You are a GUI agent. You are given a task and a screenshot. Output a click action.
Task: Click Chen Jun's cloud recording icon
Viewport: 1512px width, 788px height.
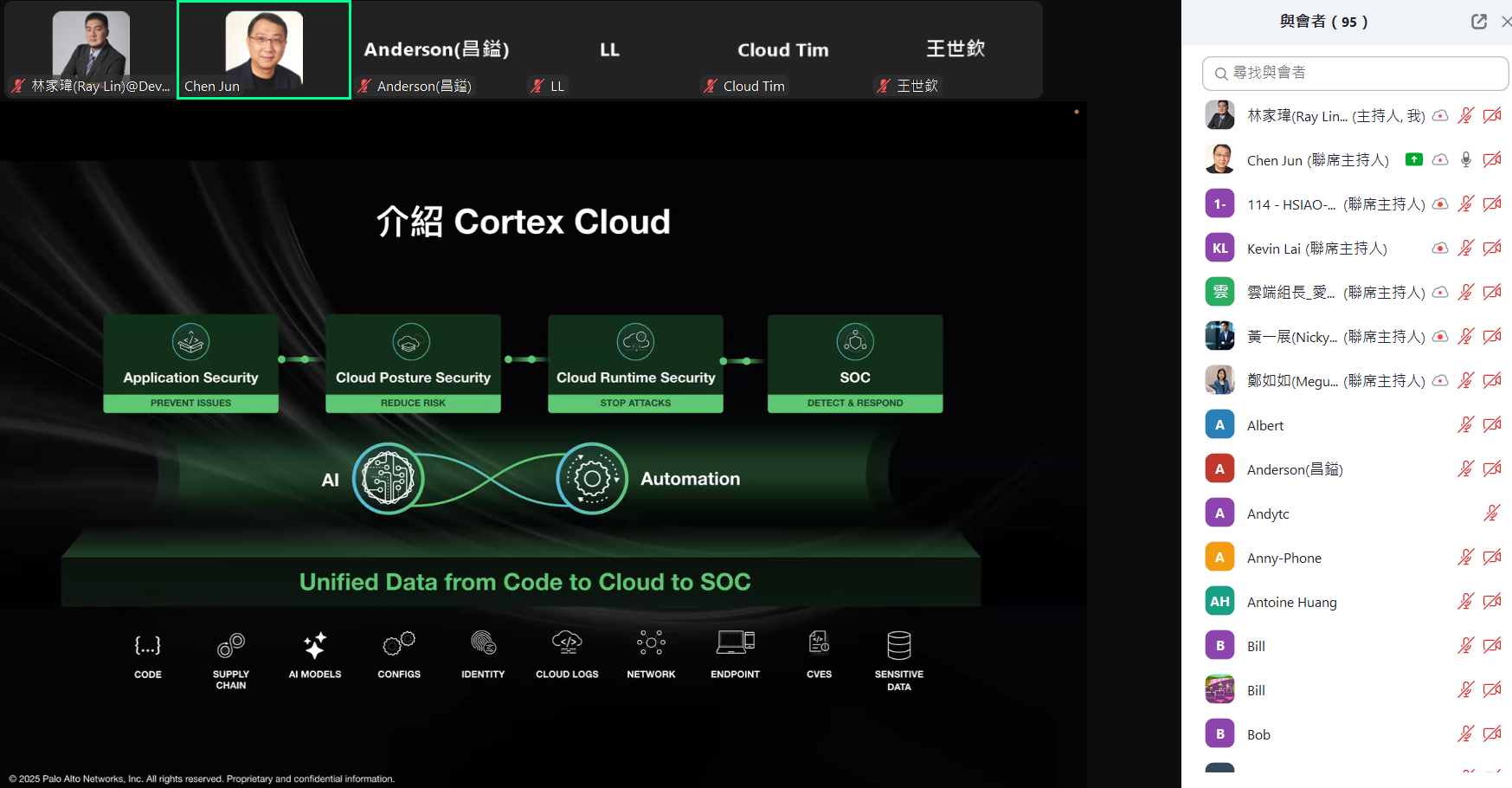click(x=1440, y=159)
